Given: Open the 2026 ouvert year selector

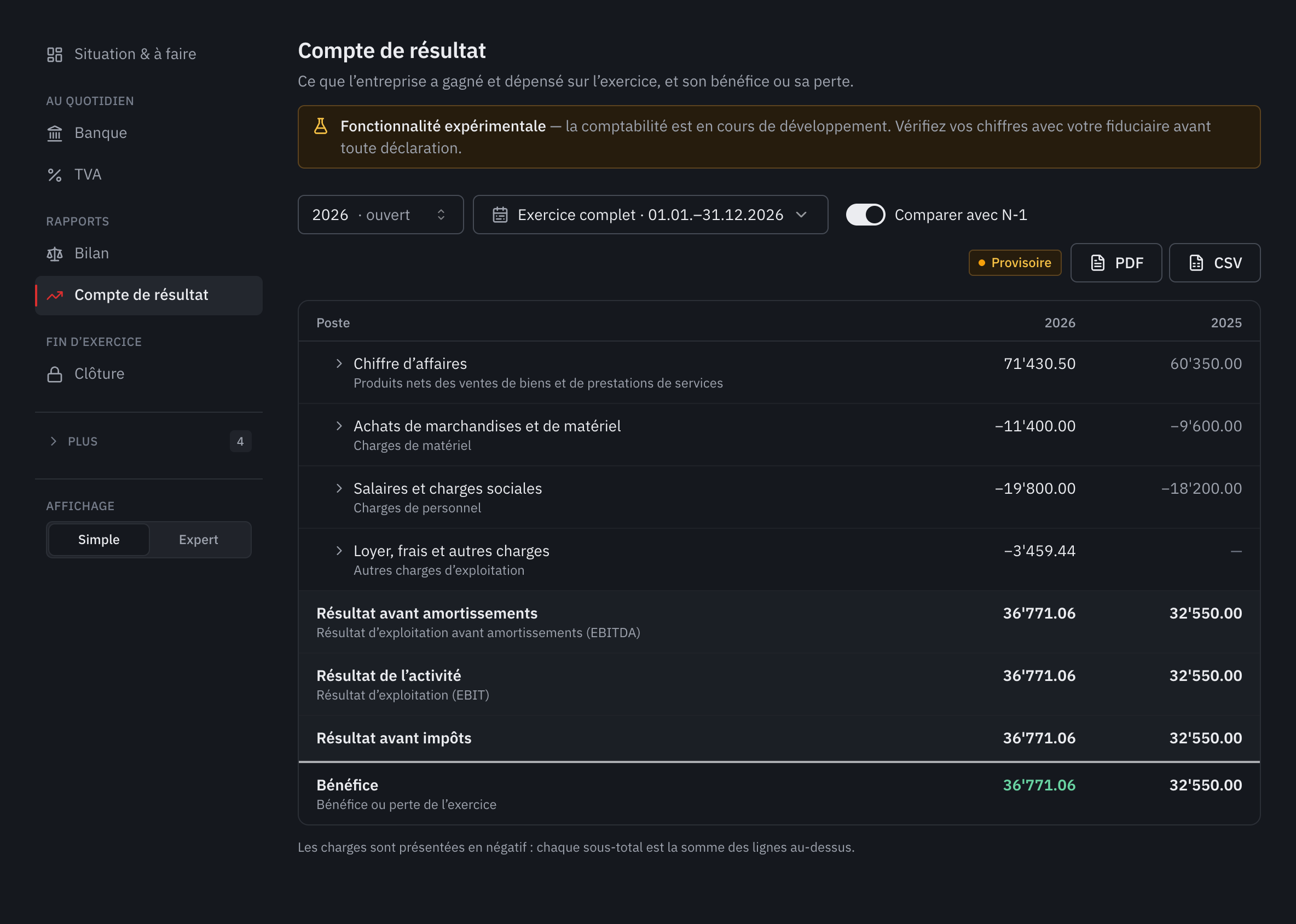Looking at the screenshot, I should tap(380, 215).
